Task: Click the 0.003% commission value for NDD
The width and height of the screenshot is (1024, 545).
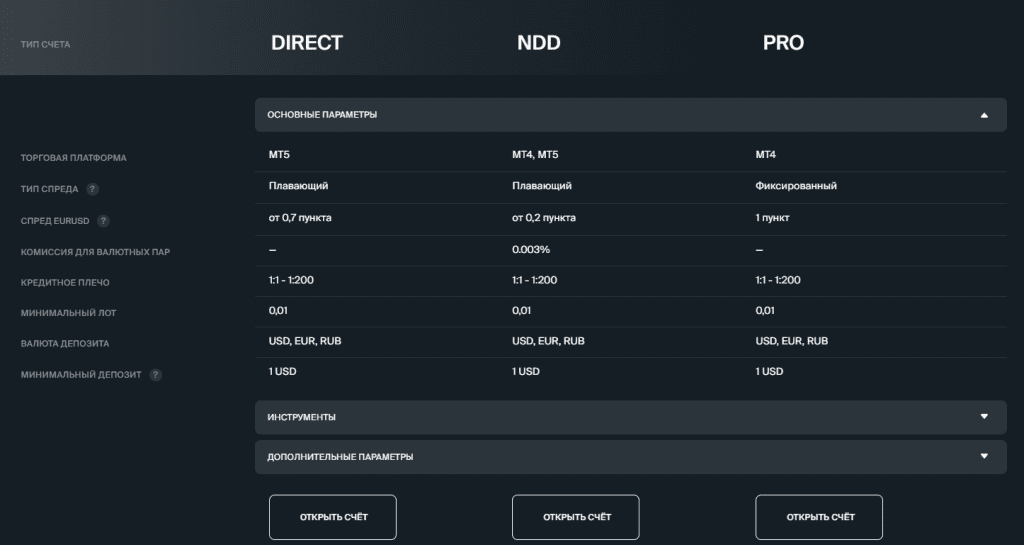Action: (530, 249)
